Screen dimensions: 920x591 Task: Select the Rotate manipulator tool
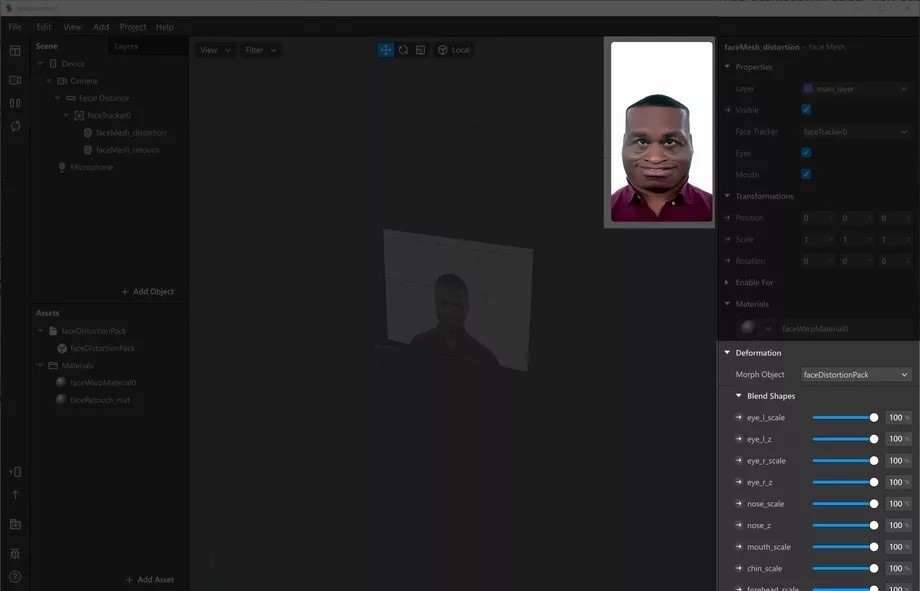coord(403,50)
